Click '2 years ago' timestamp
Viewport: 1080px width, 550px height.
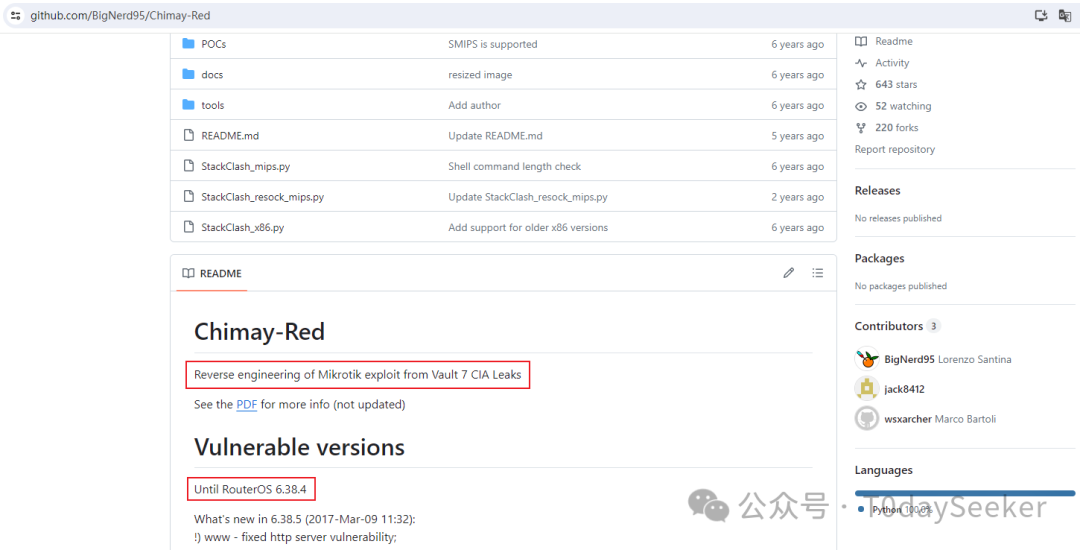(798, 197)
